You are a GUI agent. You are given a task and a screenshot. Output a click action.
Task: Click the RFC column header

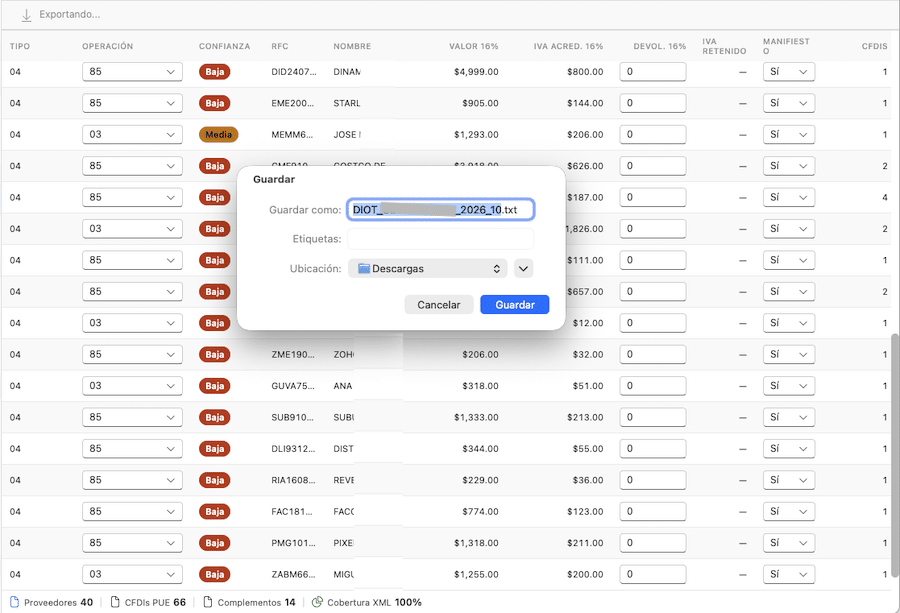280,46
